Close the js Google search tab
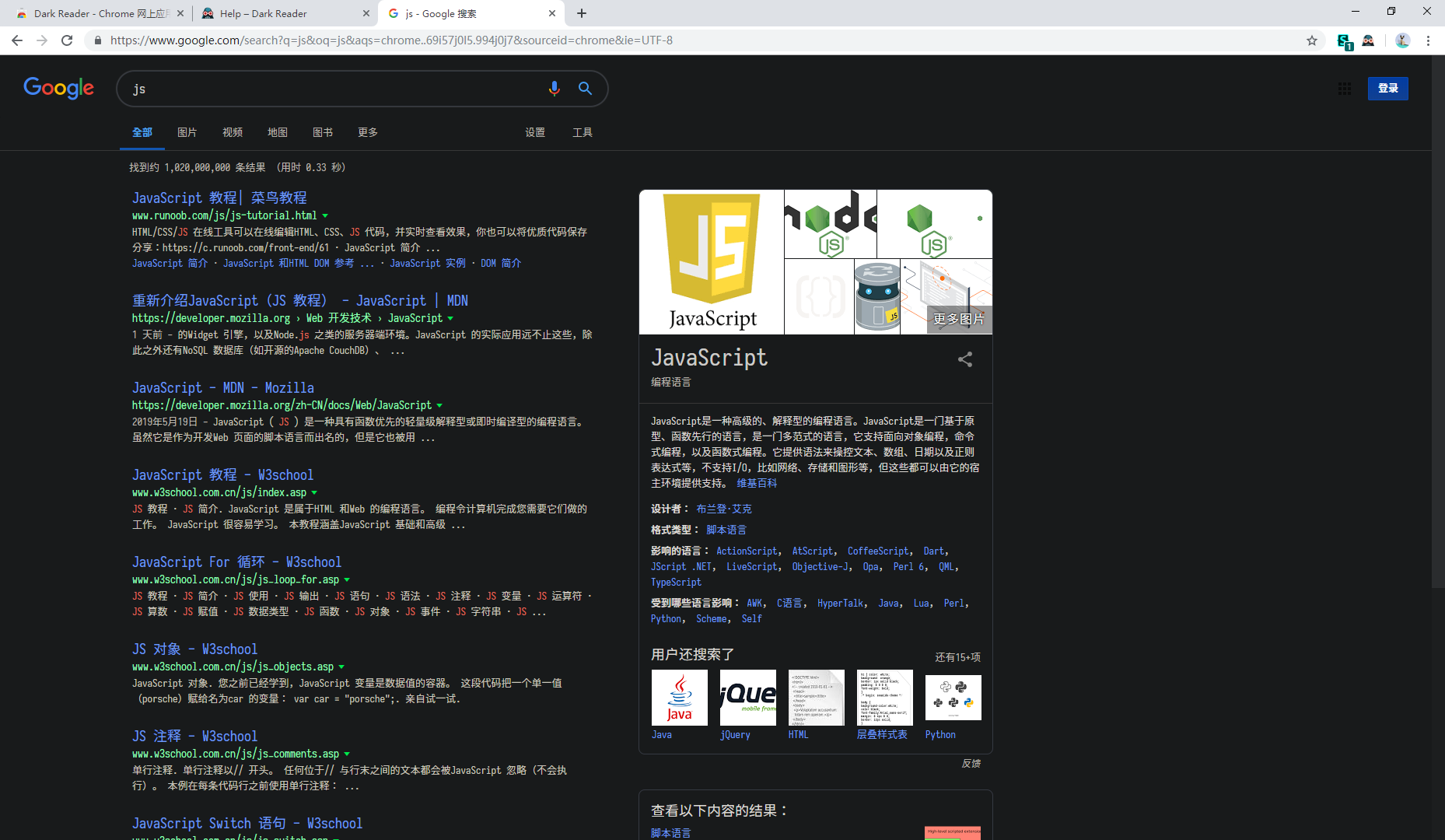The image size is (1445, 840). (x=551, y=13)
